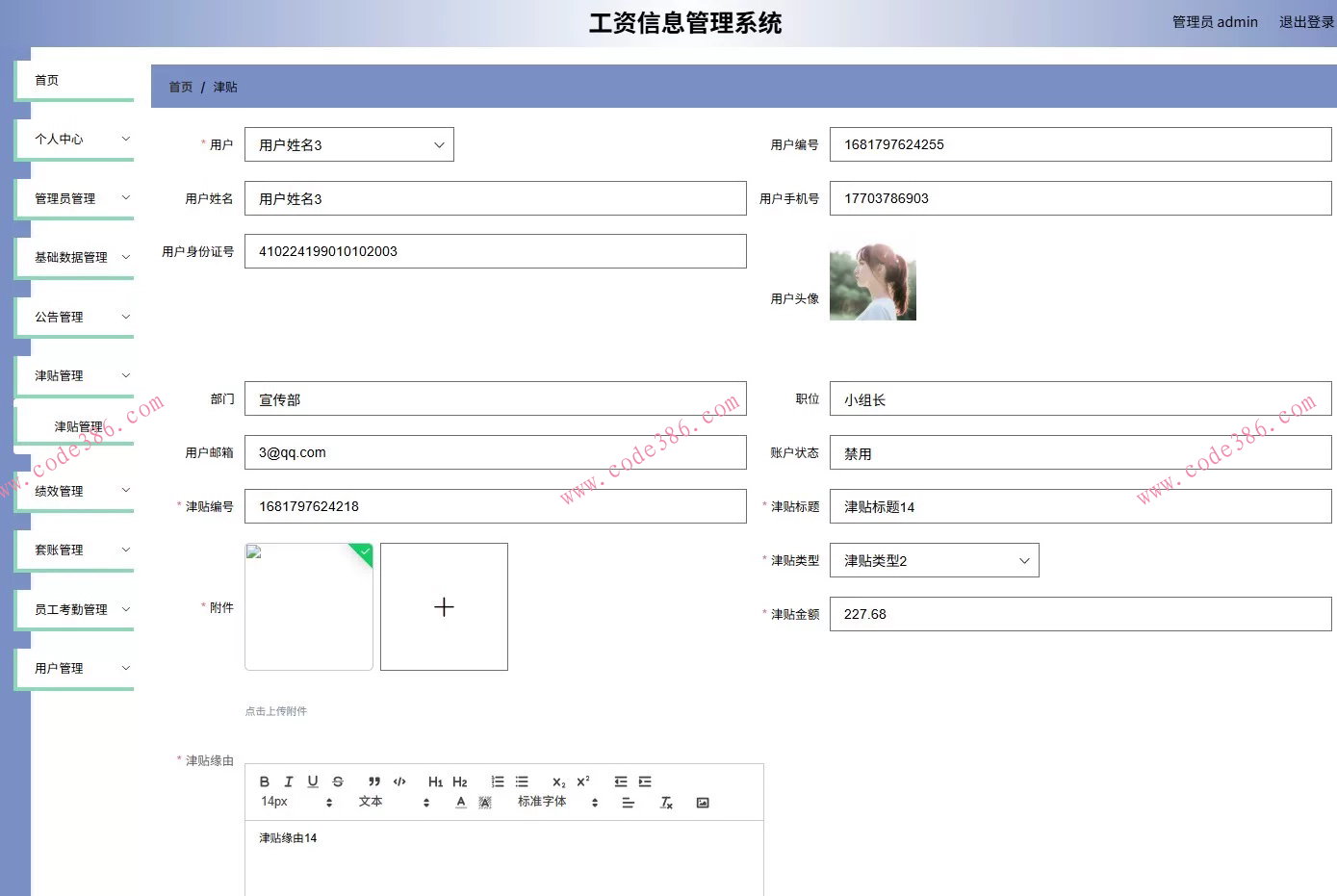Insert an ordered numbered list
1337x896 pixels.
pyautogui.click(x=498, y=781)
